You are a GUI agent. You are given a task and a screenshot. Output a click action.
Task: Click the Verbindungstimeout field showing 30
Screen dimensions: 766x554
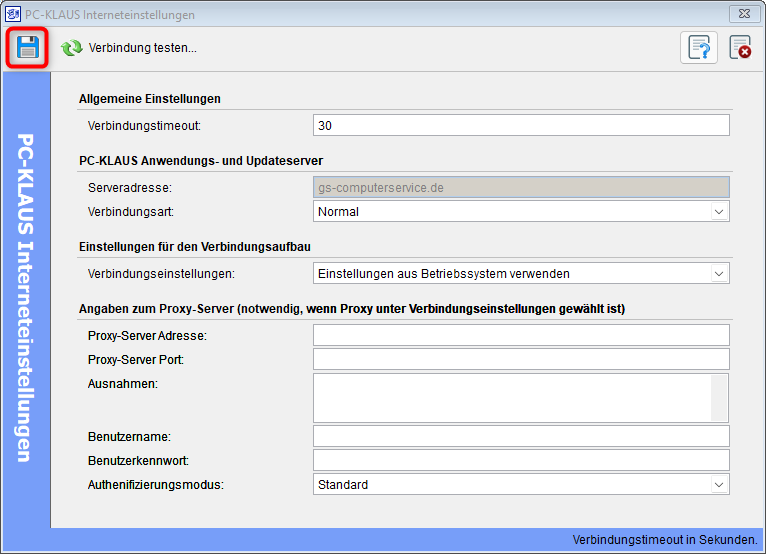pyautogui.click(x=521, y=126)
